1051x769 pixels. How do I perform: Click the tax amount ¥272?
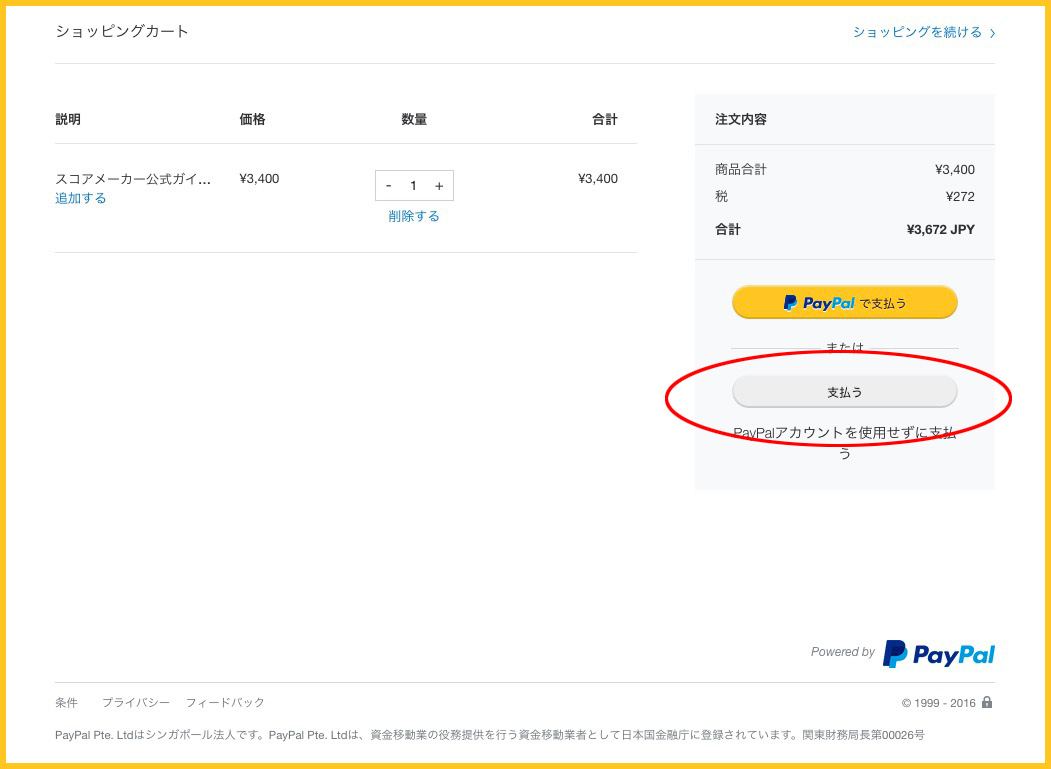point(960,196)
